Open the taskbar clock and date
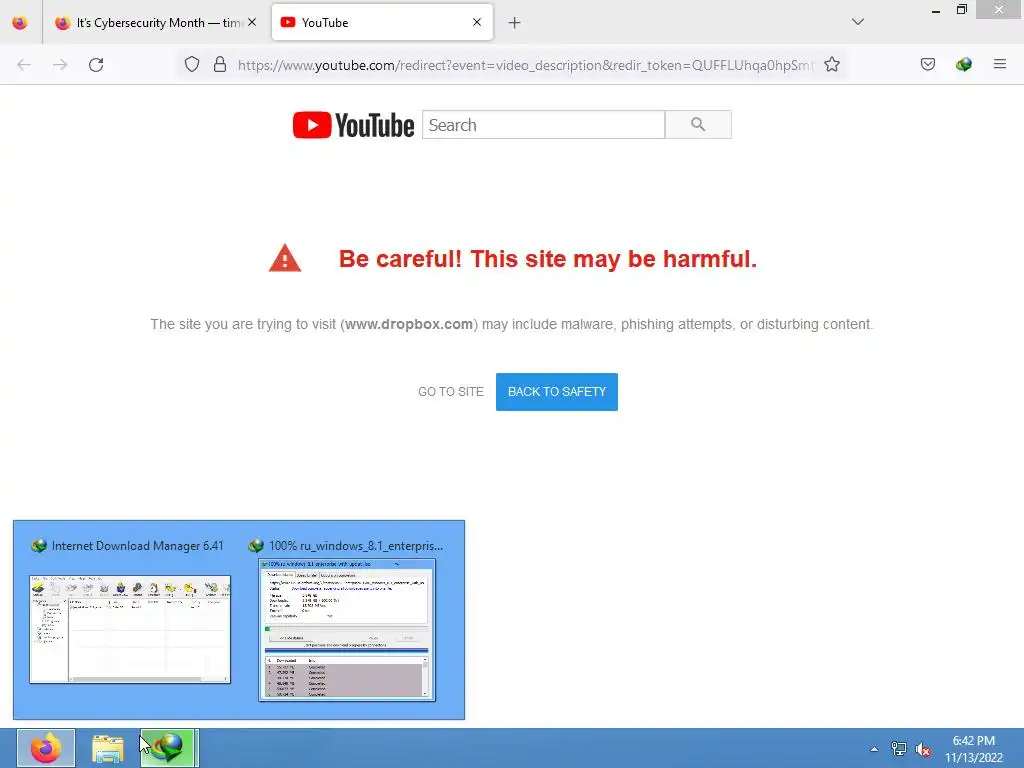 [973, 749]
